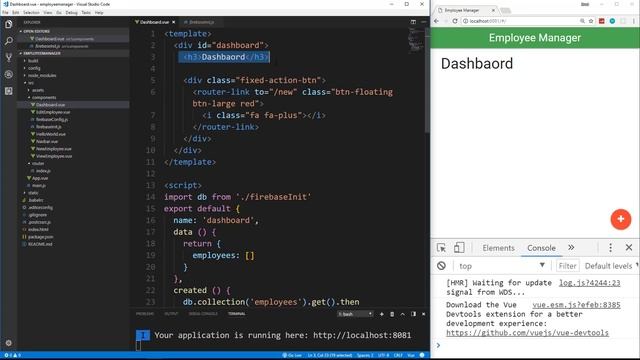Screen dimensions: 640x360
Task: Open the Debug menu in VS Code
Action: point(71,13)
